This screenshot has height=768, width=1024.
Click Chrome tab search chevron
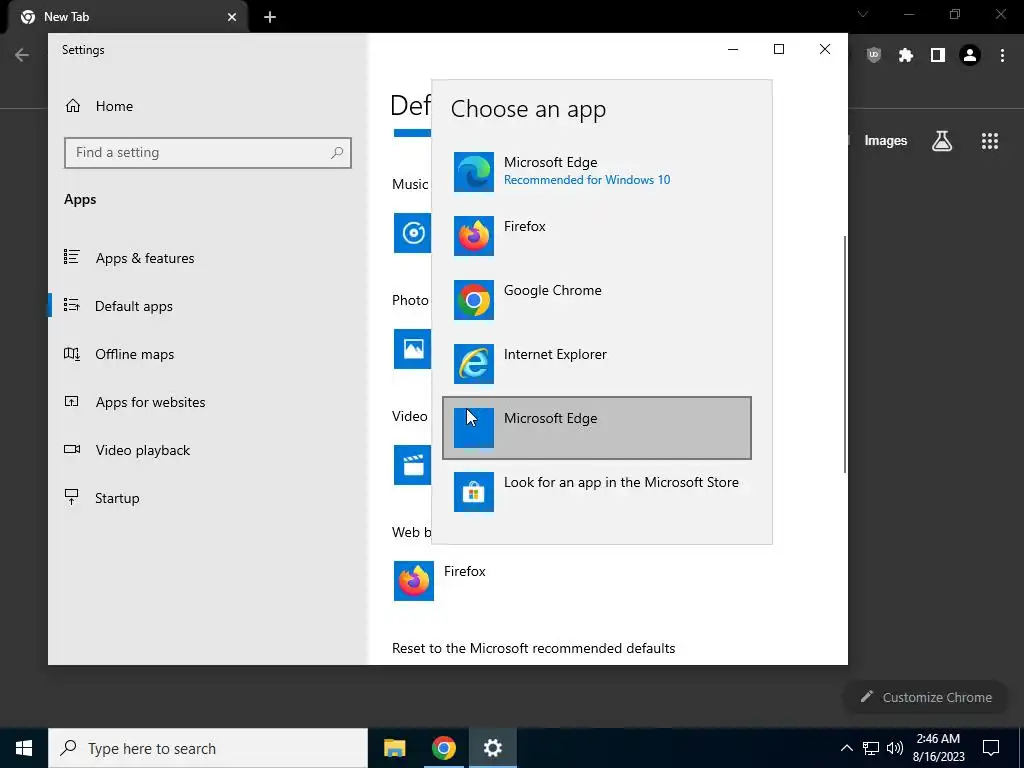tap(863, 14)
